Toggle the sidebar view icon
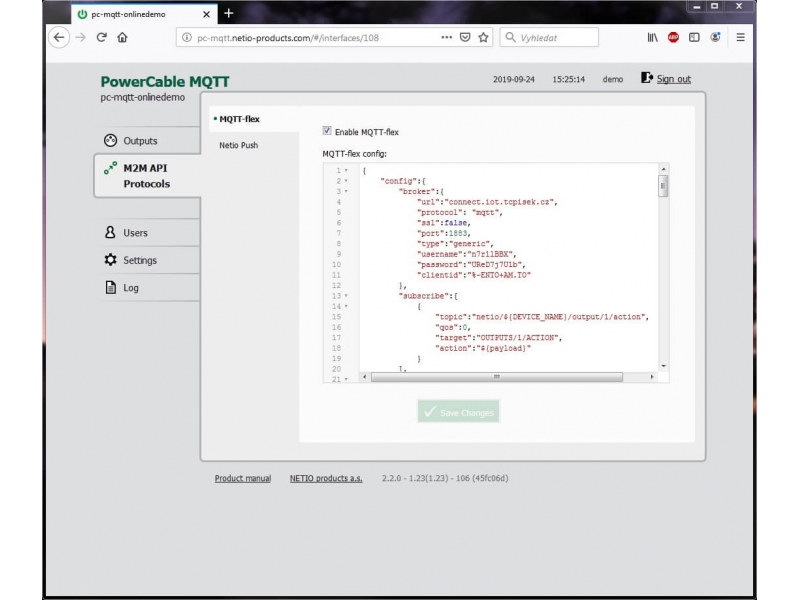The height and width of the screenshot is (600, 800). (x=694, y=37)
